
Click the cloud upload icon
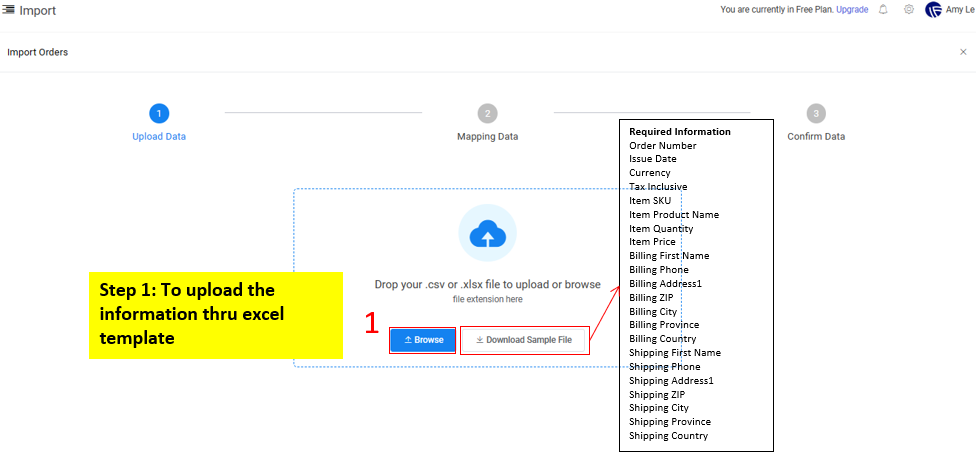coord(487,234)
